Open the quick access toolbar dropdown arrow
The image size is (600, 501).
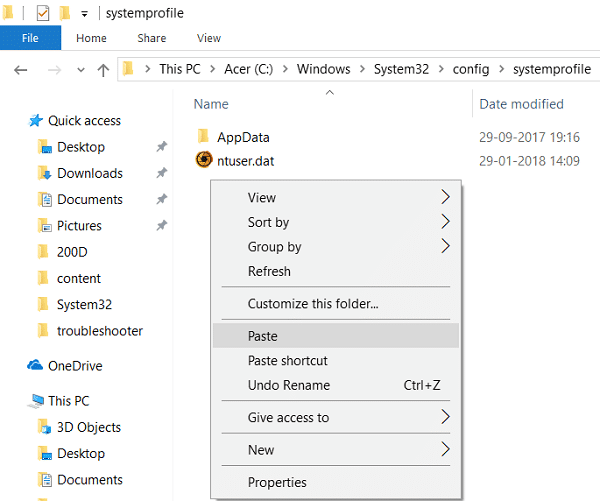coord(85,14)
